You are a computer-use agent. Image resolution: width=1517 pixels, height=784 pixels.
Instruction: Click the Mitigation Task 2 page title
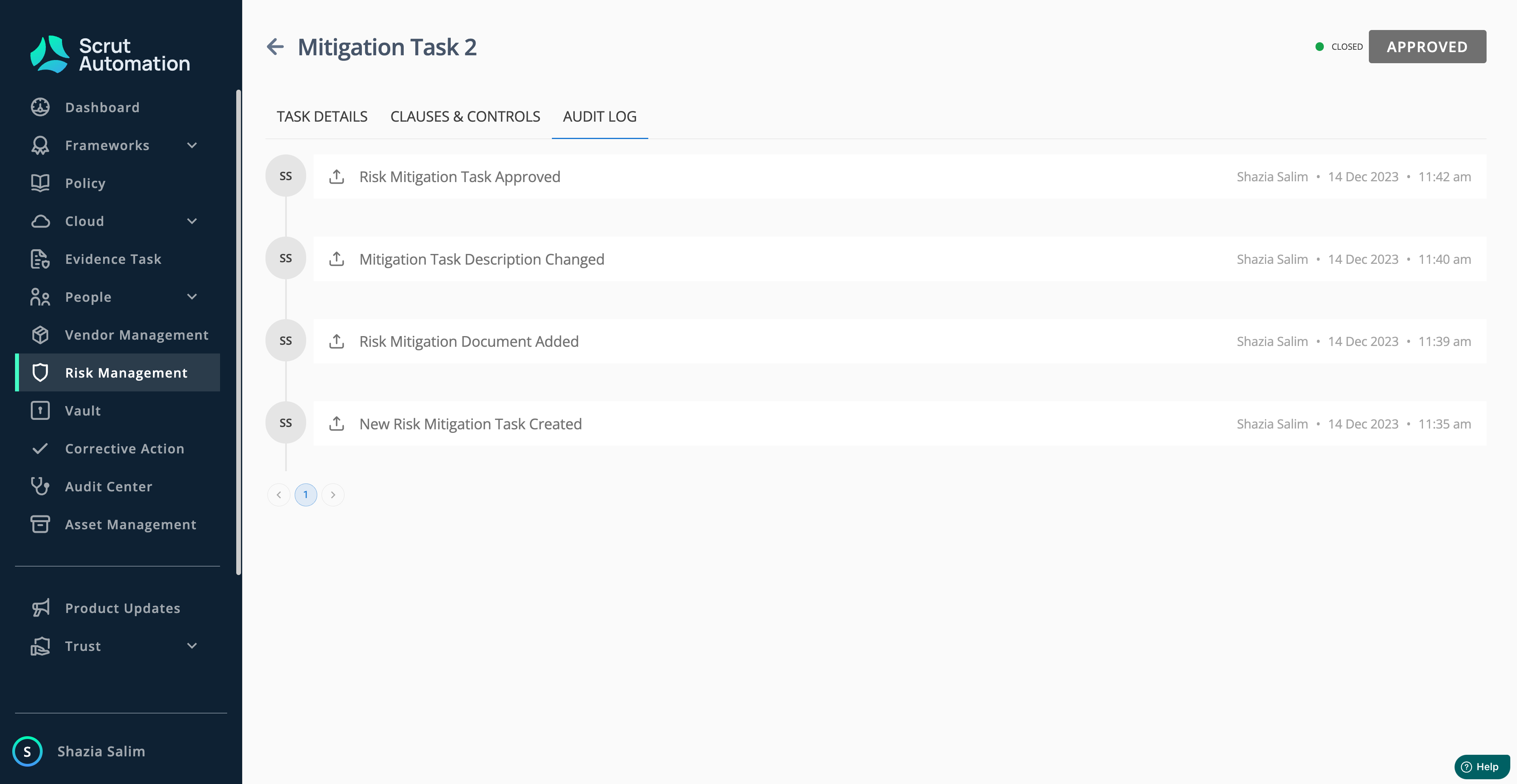click(387, 47)
